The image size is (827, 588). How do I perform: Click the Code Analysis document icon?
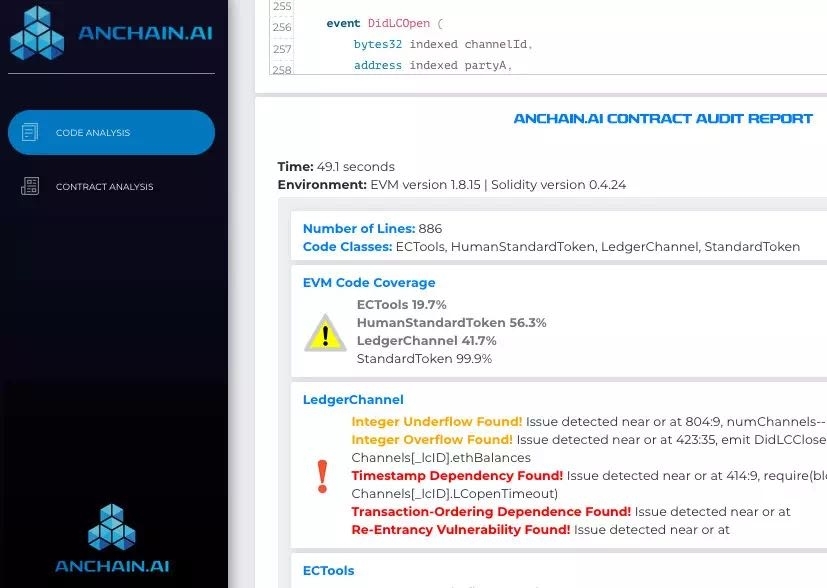(30, 133)
